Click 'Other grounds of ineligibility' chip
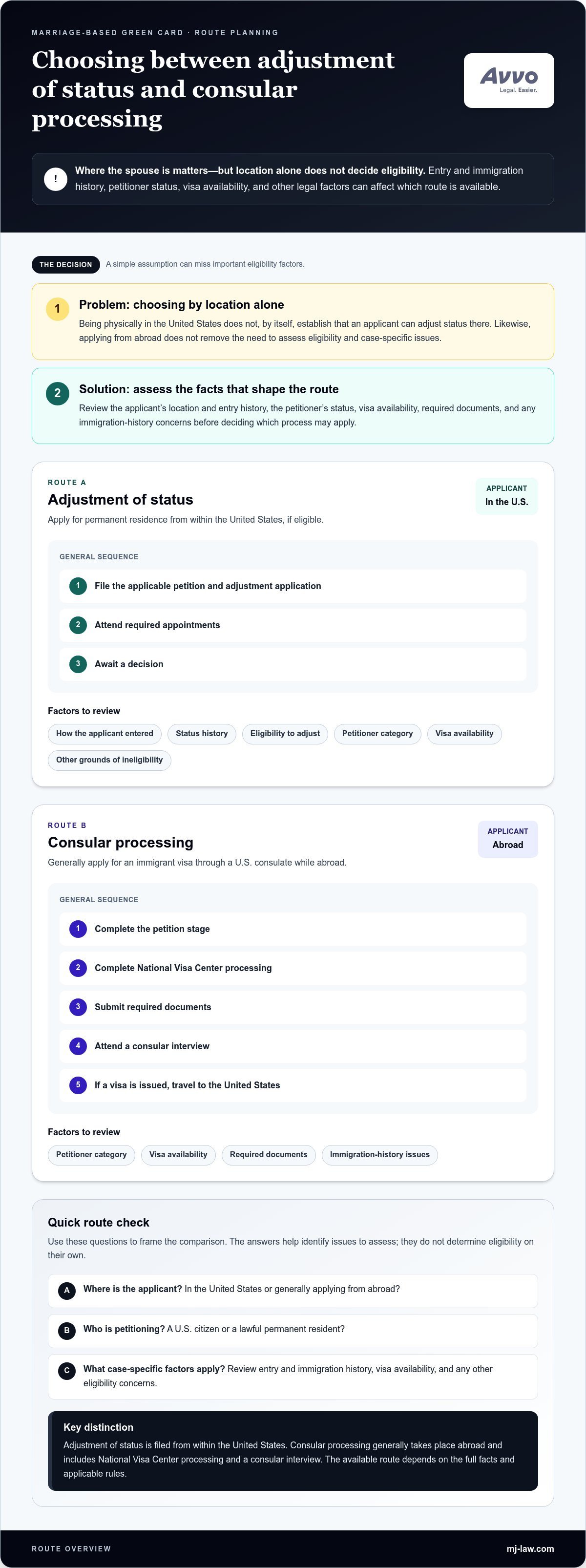 [109, 760]
